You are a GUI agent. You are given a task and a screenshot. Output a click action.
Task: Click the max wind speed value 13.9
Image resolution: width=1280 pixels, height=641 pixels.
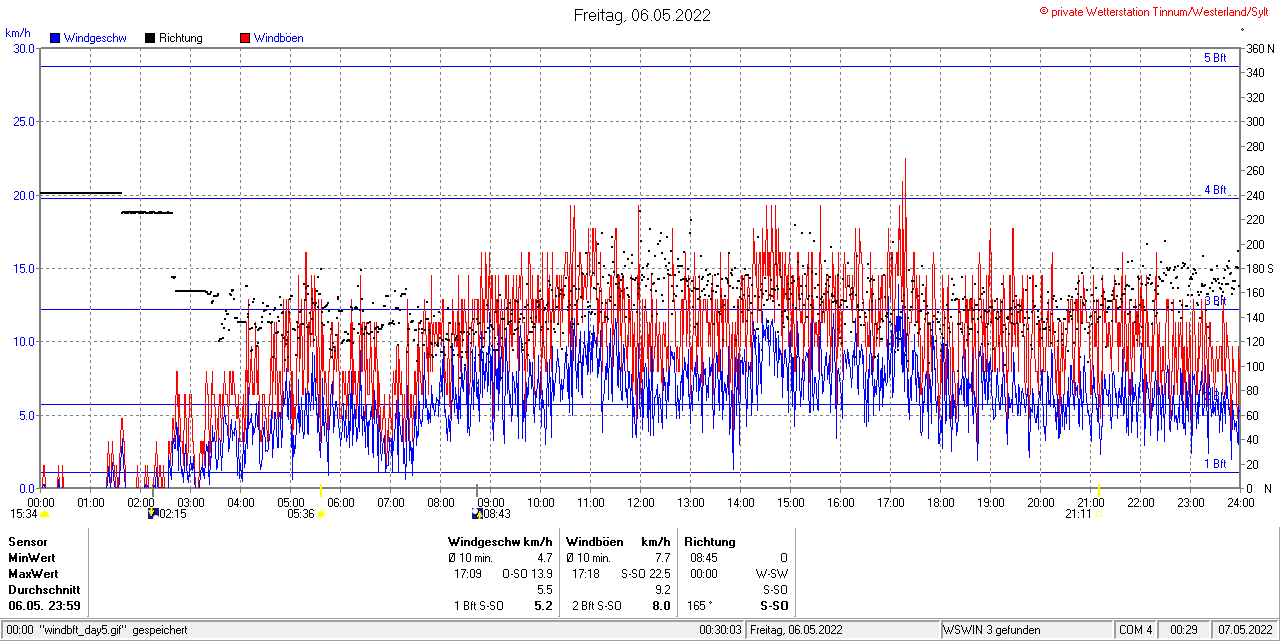pyautogui.click(x=542, y=574)
